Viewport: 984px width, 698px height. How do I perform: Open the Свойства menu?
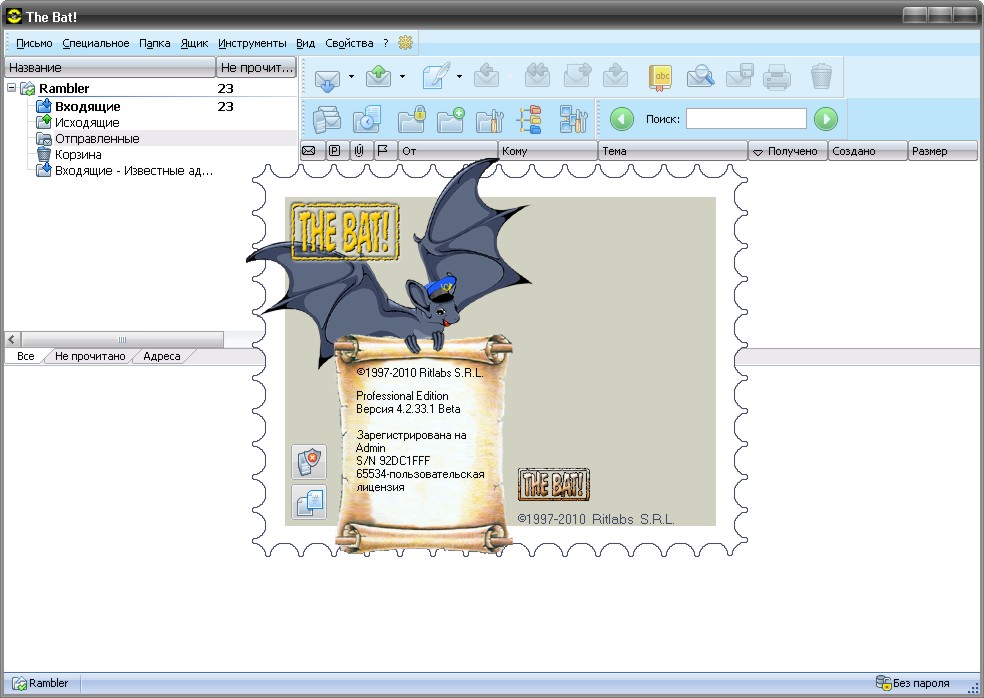coord(349,43)
